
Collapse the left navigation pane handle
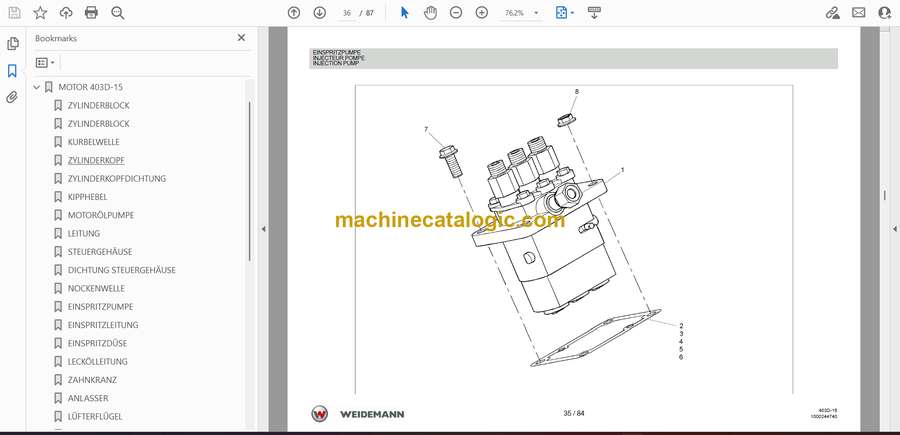coord(263,229)
